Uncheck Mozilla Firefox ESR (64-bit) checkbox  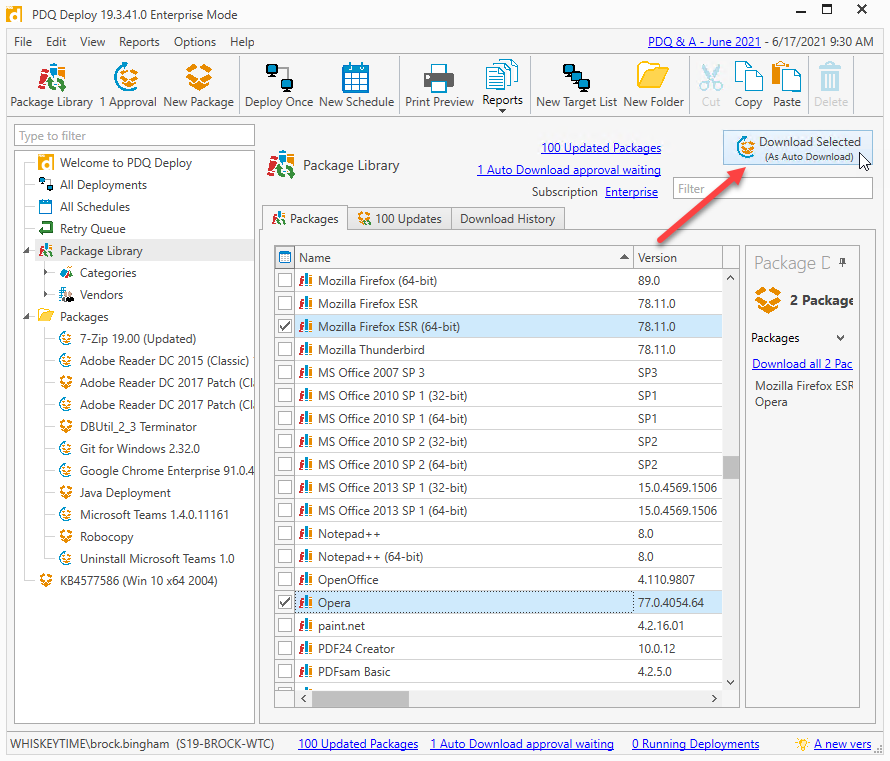285,326
